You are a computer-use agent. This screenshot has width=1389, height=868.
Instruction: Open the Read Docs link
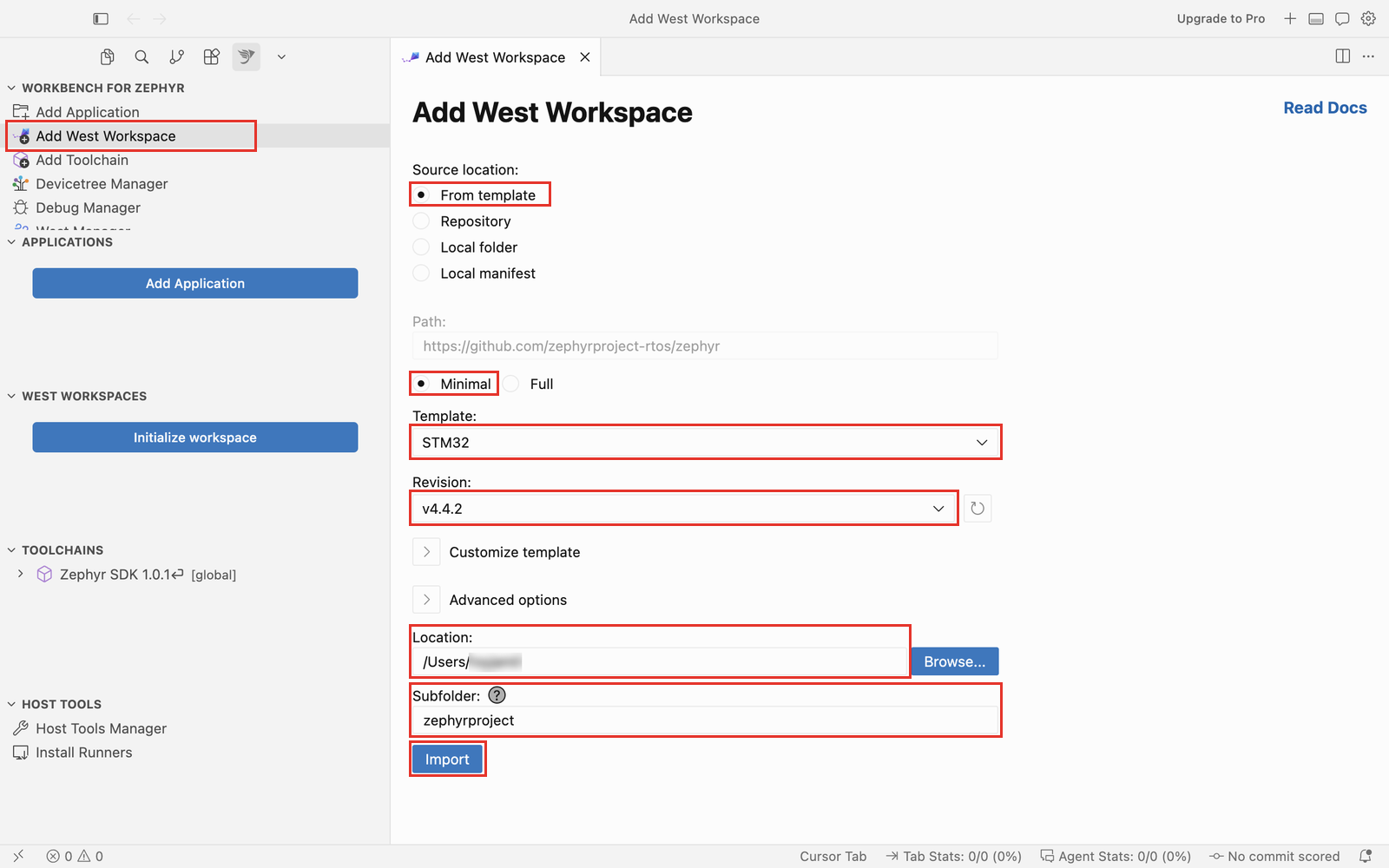coord(1325,108)
